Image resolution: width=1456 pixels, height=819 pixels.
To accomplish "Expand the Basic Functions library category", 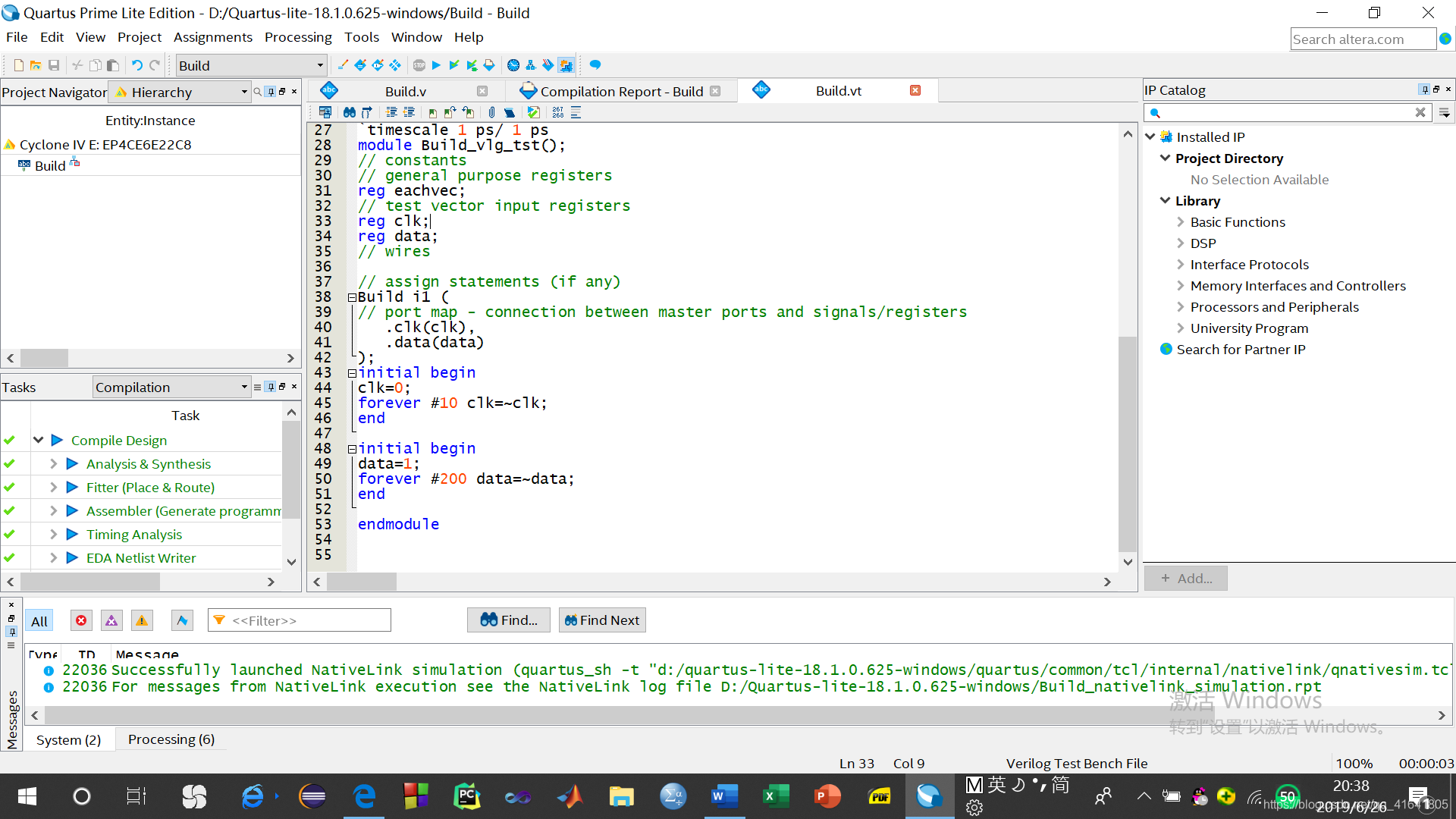I will tap(1181, 222).
